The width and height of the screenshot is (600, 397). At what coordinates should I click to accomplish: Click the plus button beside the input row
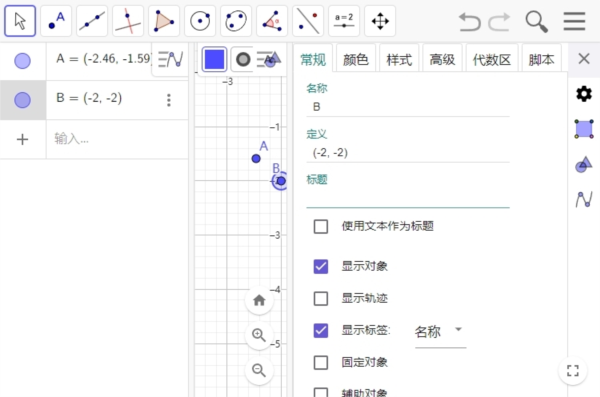click(22, 139)
